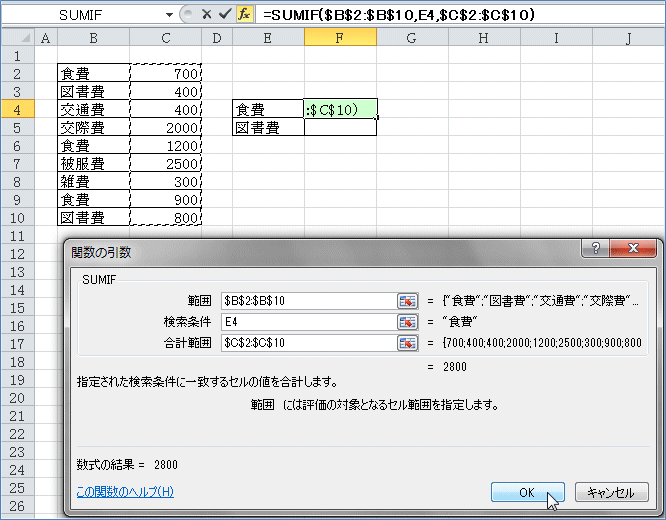Viewport: 666px width, 520px height.
Task: Click the Cancel (X) icon in formula bar
Action: point(206,14)
